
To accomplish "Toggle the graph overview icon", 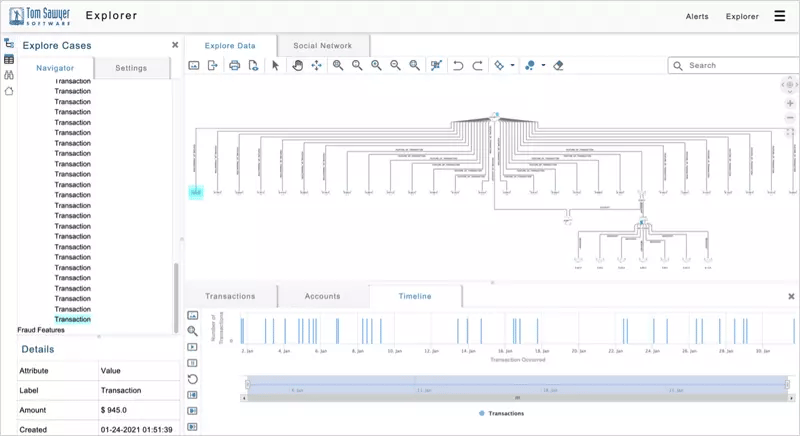I will (x=436, y=65).
